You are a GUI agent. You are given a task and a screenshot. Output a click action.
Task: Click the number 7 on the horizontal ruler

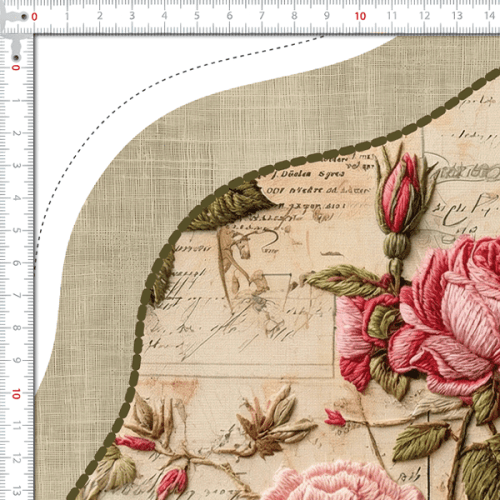point(262,16)
